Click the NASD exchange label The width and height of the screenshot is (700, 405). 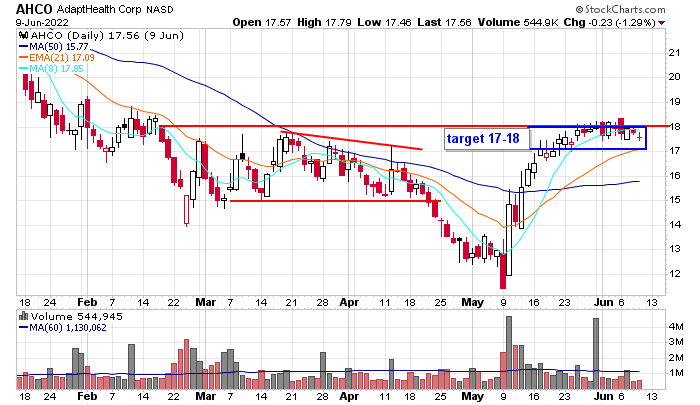point(160,9)
